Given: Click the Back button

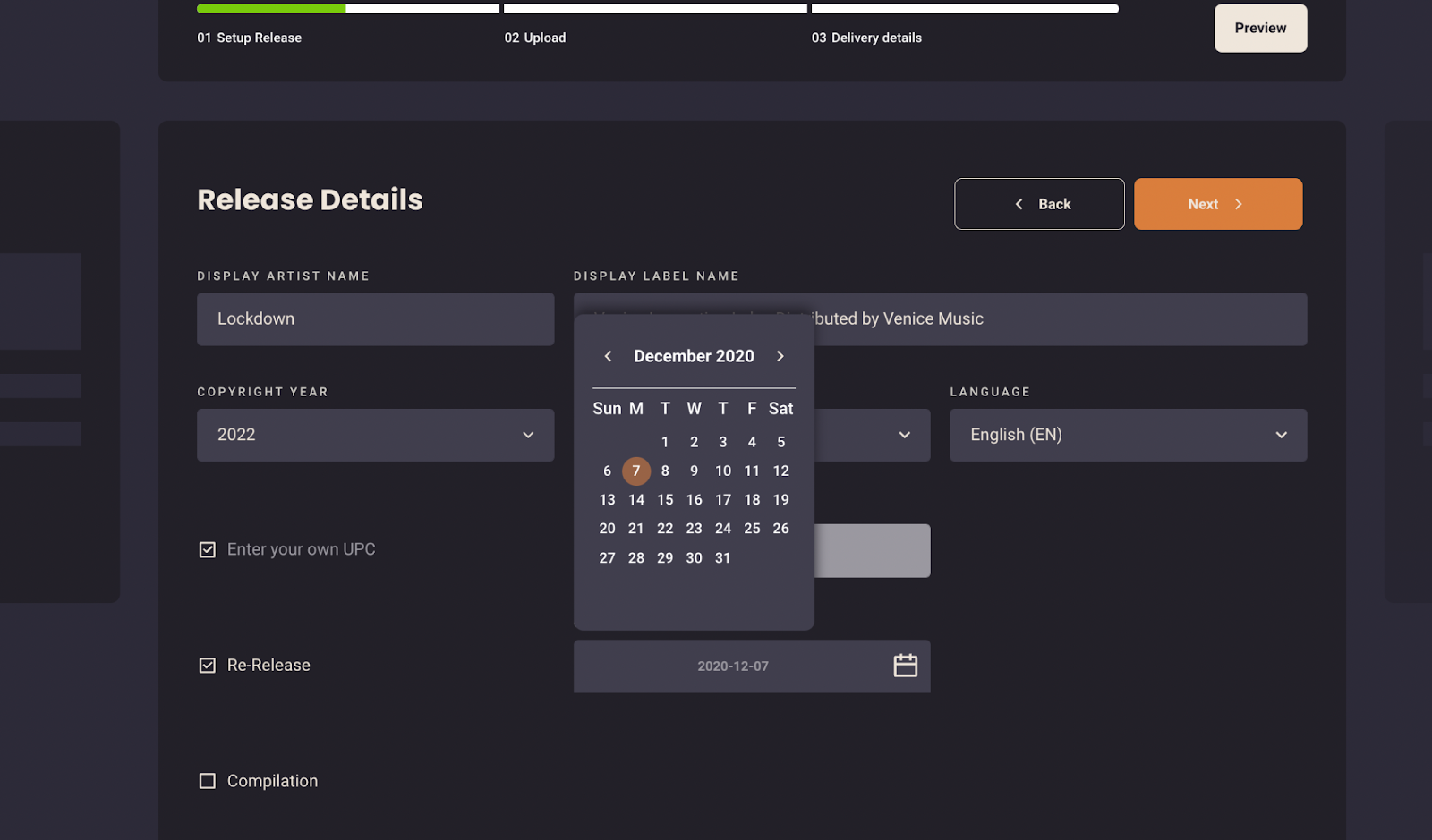Looking at the screenshot, I should tap(1039, 204).
